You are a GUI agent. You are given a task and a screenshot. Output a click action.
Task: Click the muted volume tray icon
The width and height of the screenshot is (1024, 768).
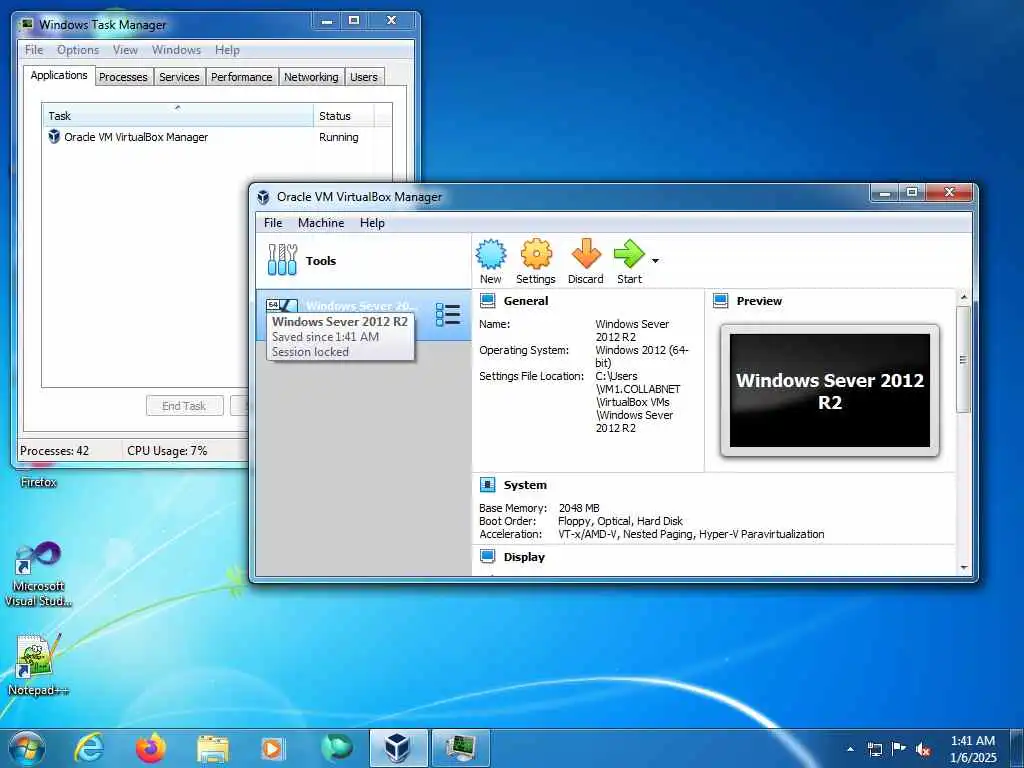(923, 750)
